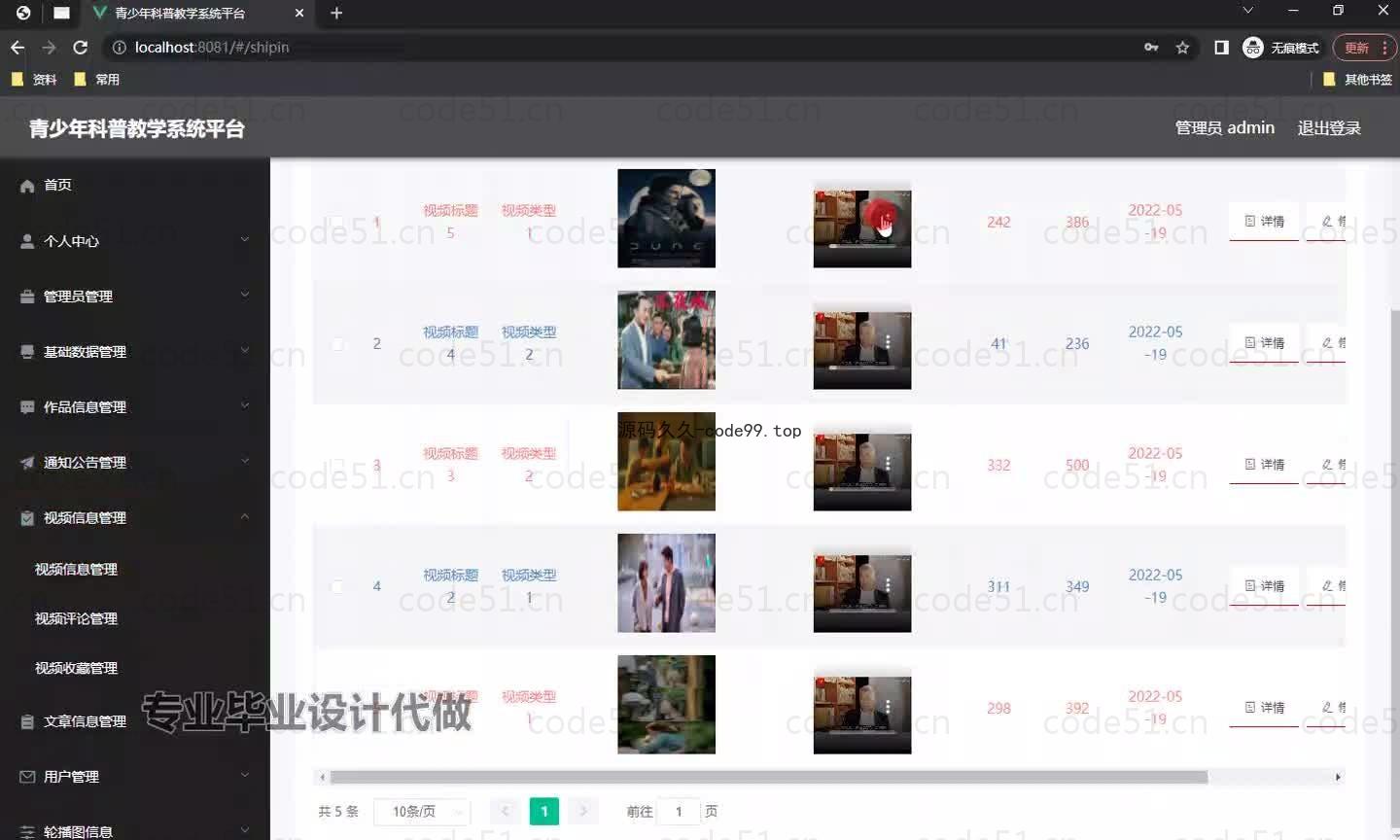The width and height of the screenshot is (1400, 840).
Task: Click the 管理员管理 sidebar icon
Action: tap(27, 297)
